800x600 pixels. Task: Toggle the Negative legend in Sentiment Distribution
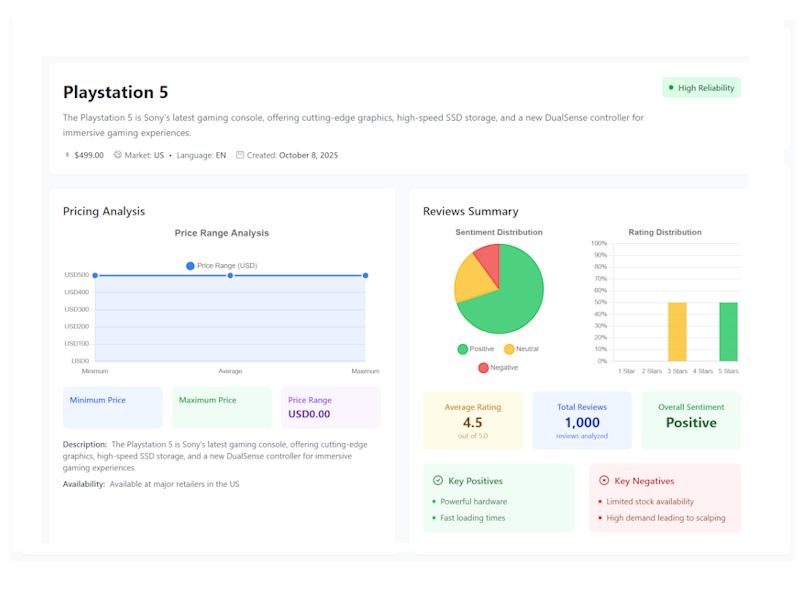pyautogui.click(x=484, y=368)
